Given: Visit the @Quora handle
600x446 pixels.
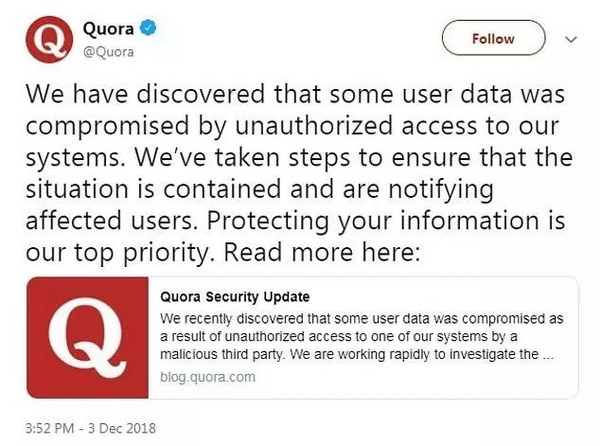Looking at the screenshot, I should coord(108,52).
